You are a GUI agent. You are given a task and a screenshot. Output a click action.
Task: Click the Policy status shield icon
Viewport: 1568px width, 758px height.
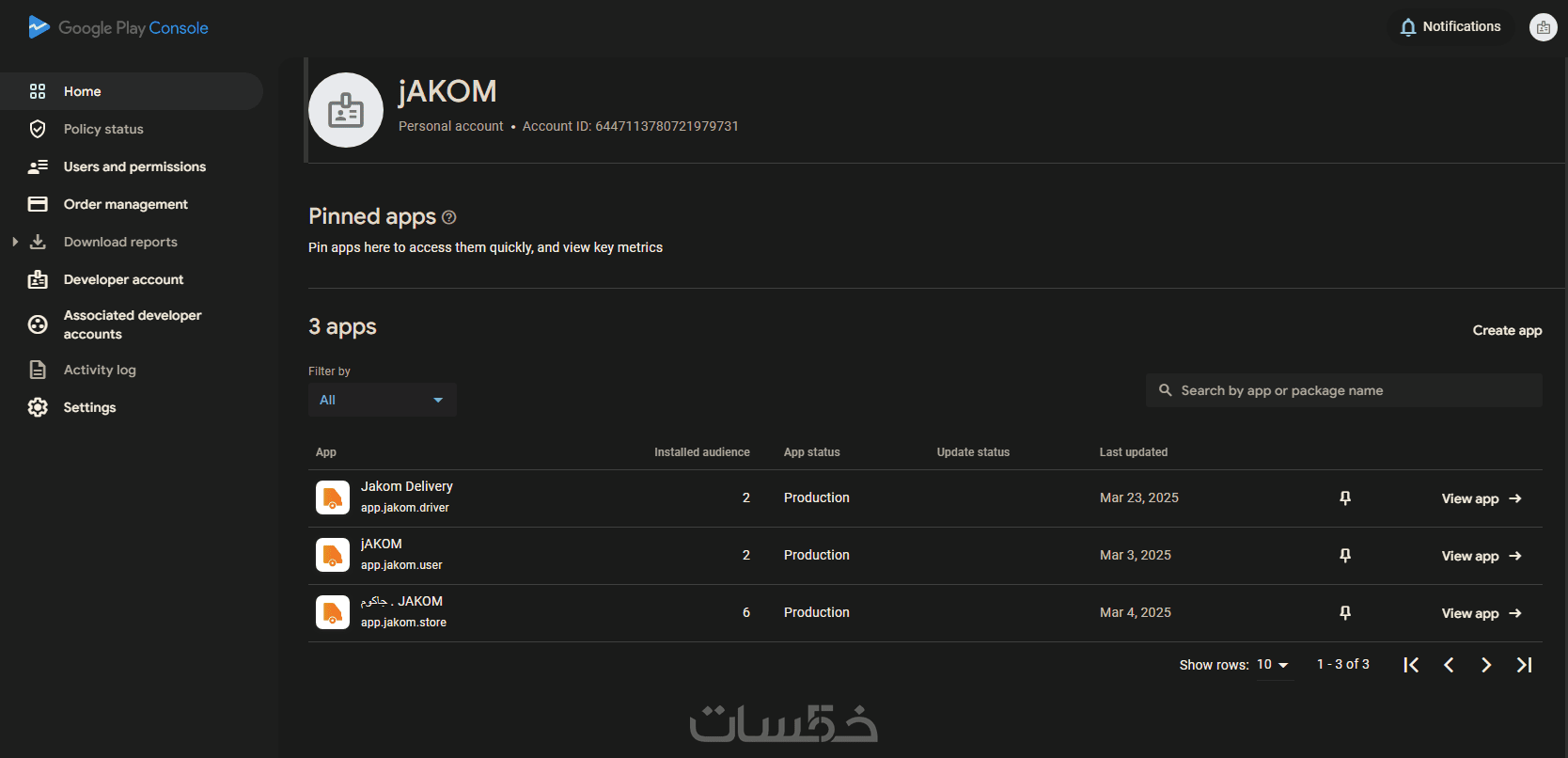(38, 129)
